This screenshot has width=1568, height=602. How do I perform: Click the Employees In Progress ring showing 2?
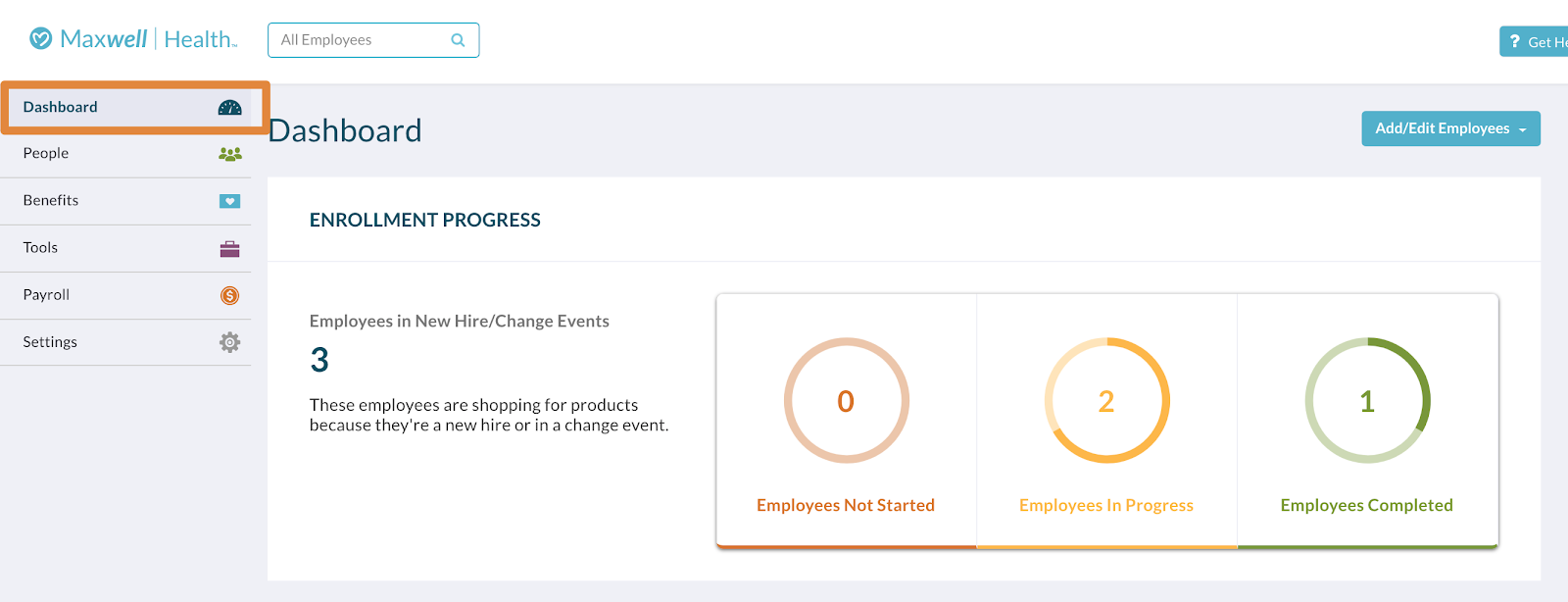1106,400
